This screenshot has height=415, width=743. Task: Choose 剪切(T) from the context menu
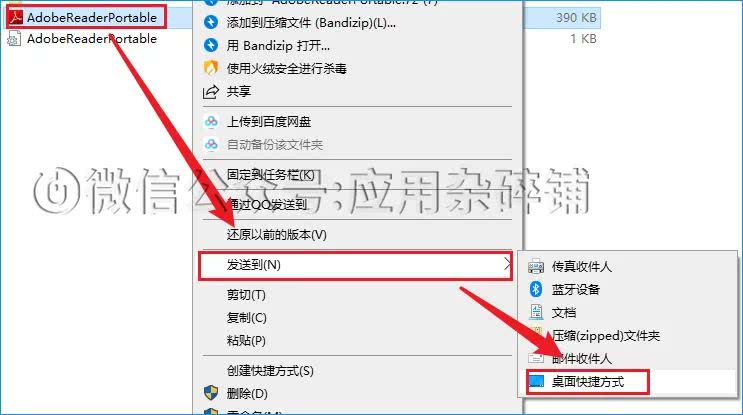point(246,295)
